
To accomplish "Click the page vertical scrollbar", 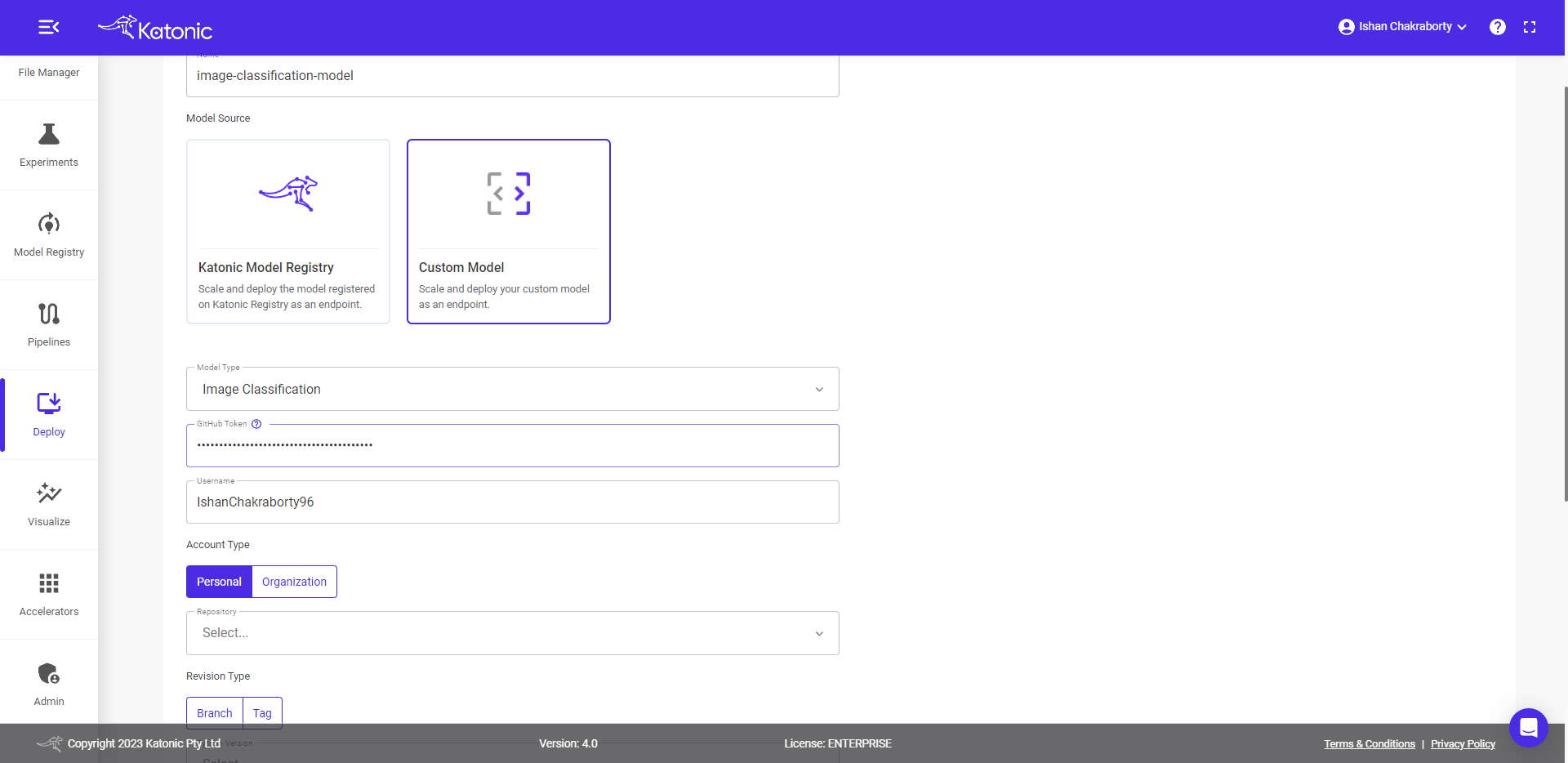I will pyautogui.click(x=1566, y=294).
